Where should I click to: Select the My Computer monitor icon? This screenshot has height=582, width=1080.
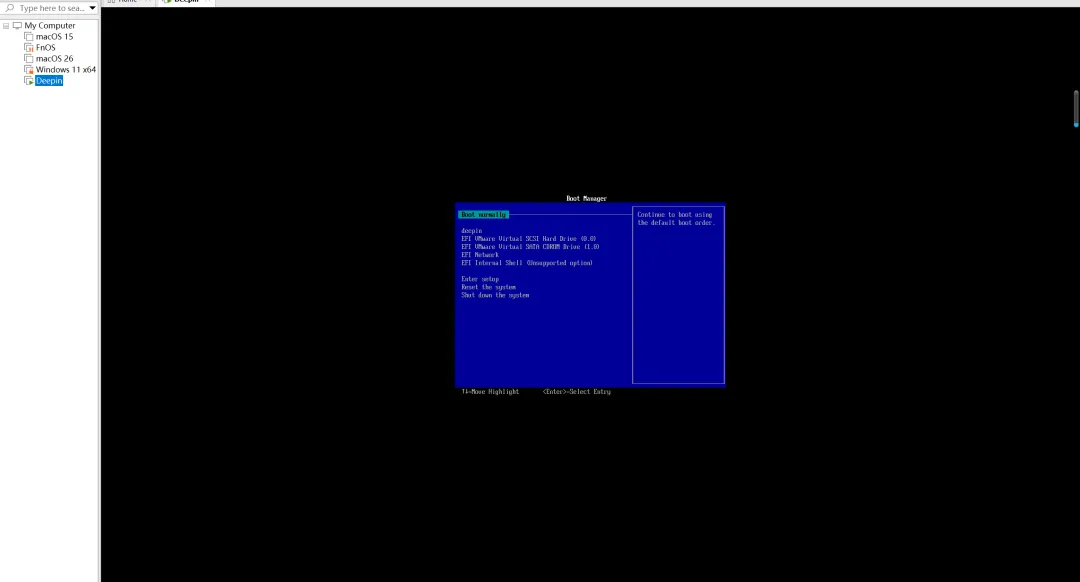click(17, 25)
